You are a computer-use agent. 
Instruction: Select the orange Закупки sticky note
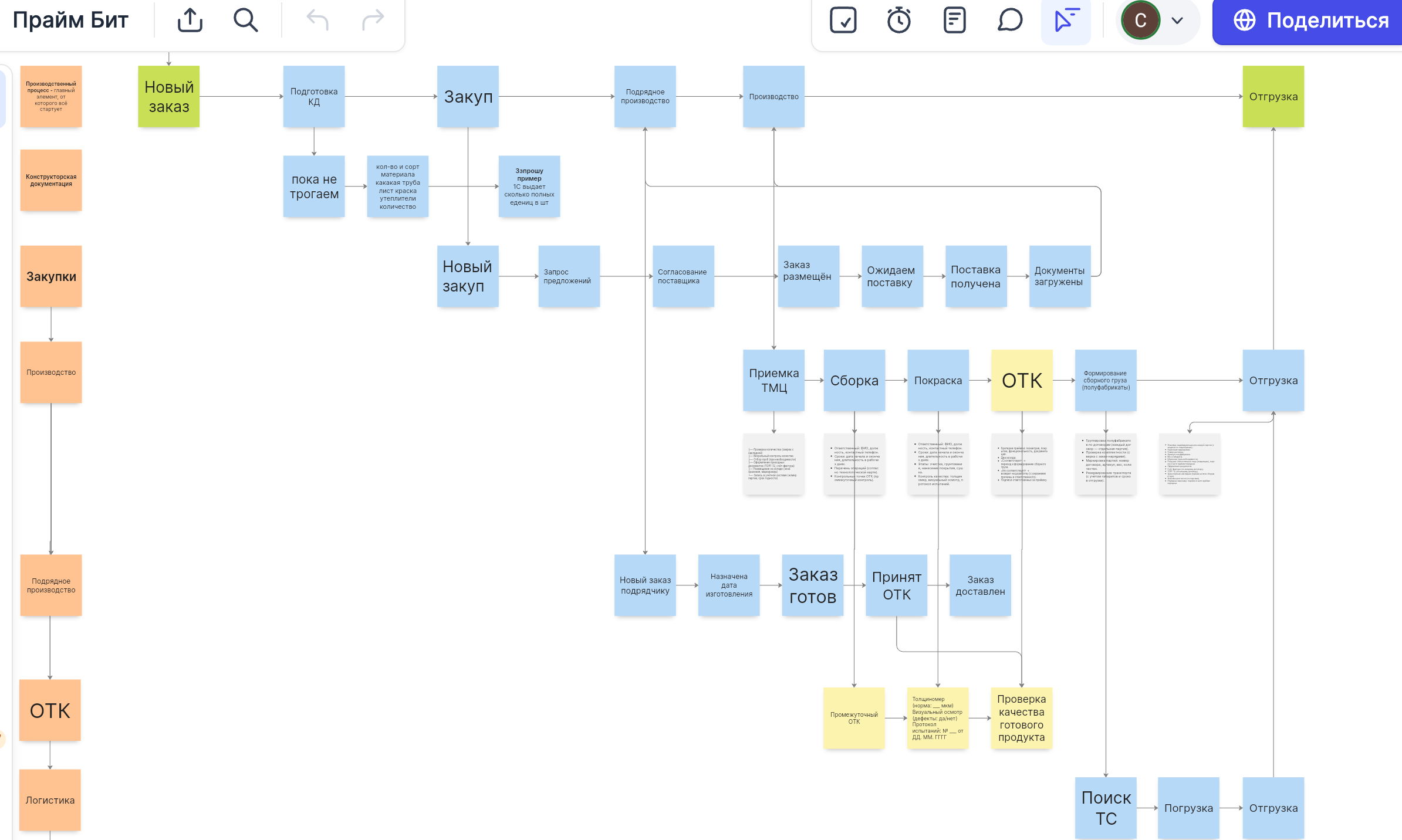click(51, 276)
